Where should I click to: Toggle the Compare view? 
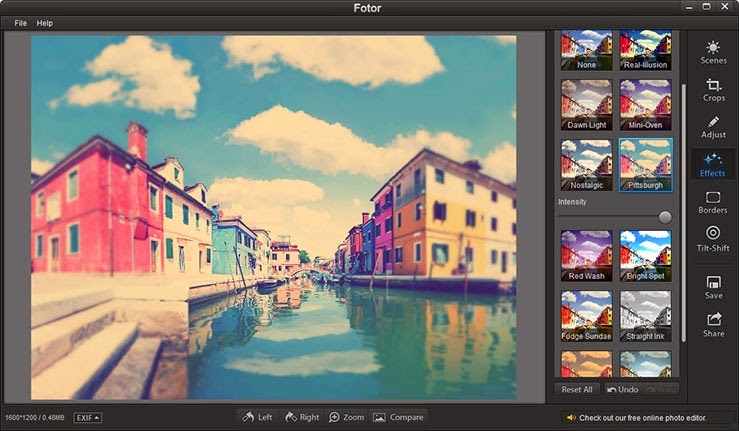pos(398,417)
